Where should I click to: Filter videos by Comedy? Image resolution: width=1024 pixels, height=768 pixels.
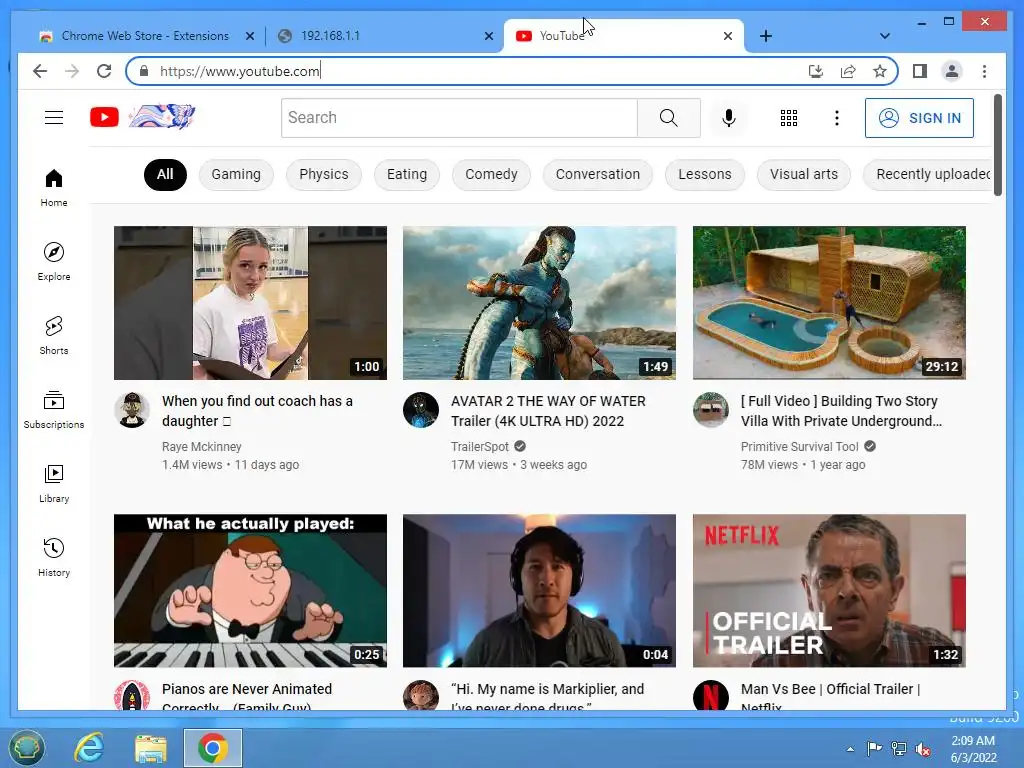click(x=491, y=174)
